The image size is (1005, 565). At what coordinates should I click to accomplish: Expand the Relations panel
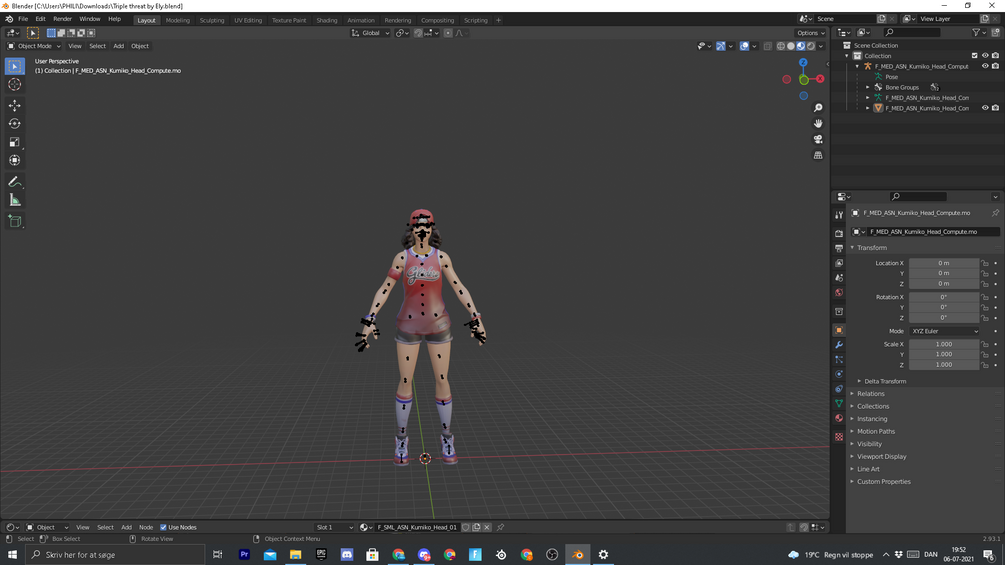coord(870,394)
